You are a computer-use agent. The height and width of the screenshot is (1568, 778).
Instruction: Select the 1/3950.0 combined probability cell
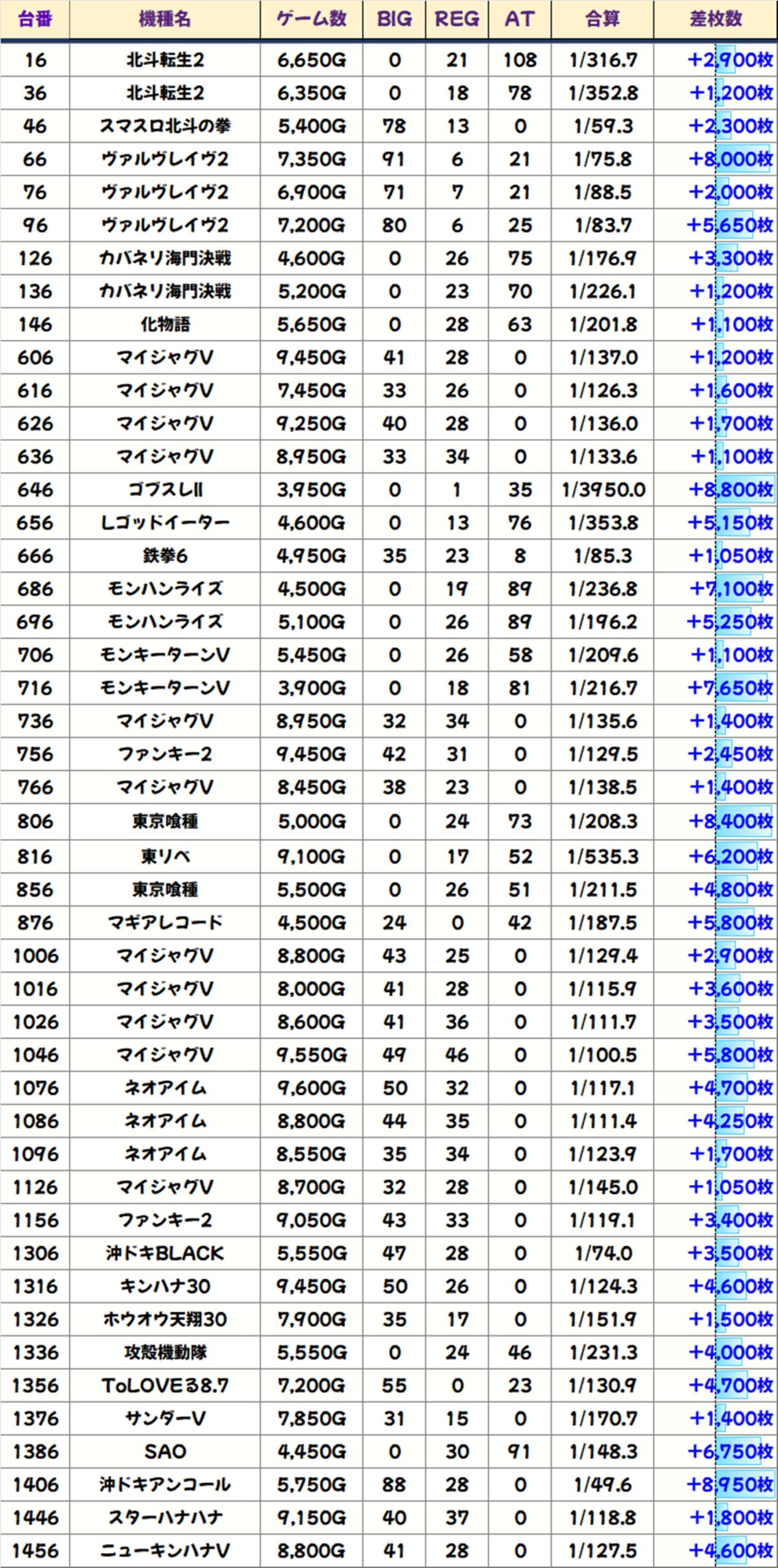click(602, 490)
